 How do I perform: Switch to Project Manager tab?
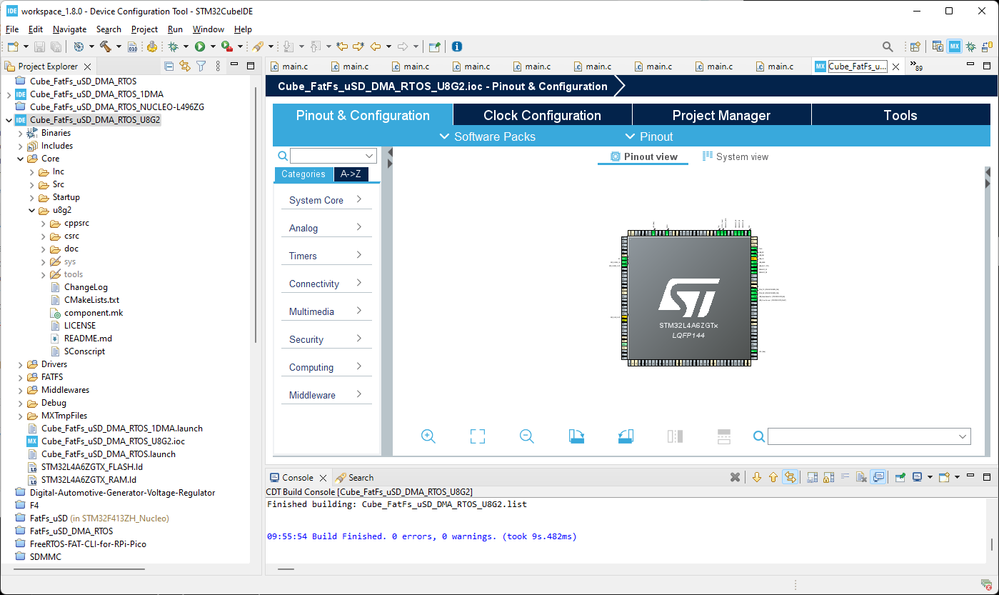coord(721,115)
